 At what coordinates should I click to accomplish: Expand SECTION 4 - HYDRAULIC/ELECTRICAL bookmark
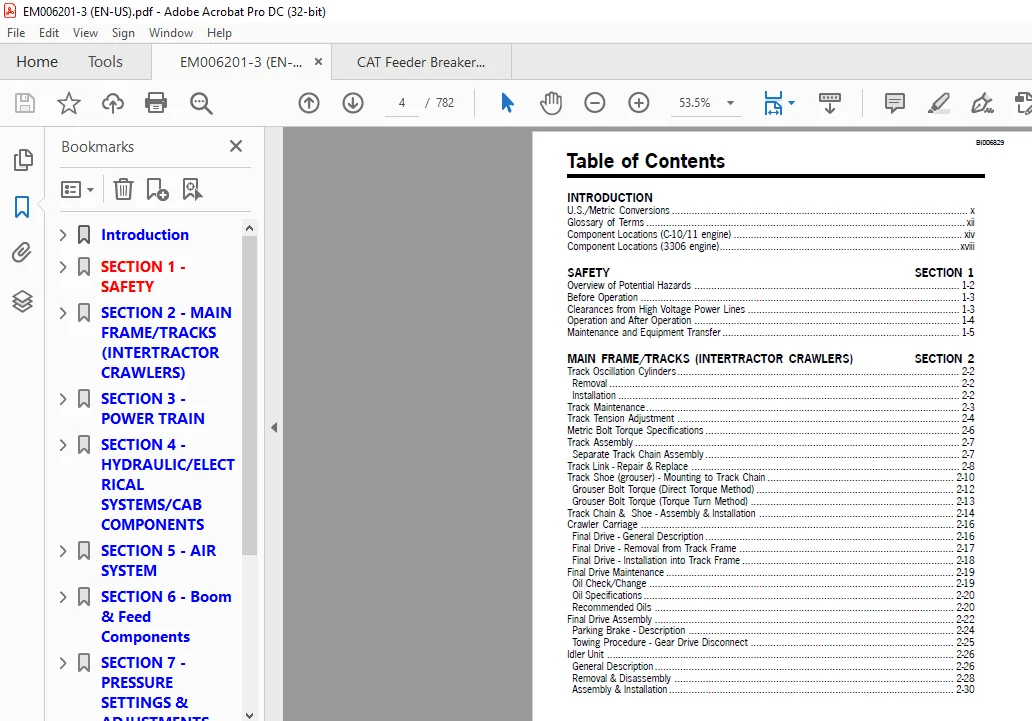point(63,445)
